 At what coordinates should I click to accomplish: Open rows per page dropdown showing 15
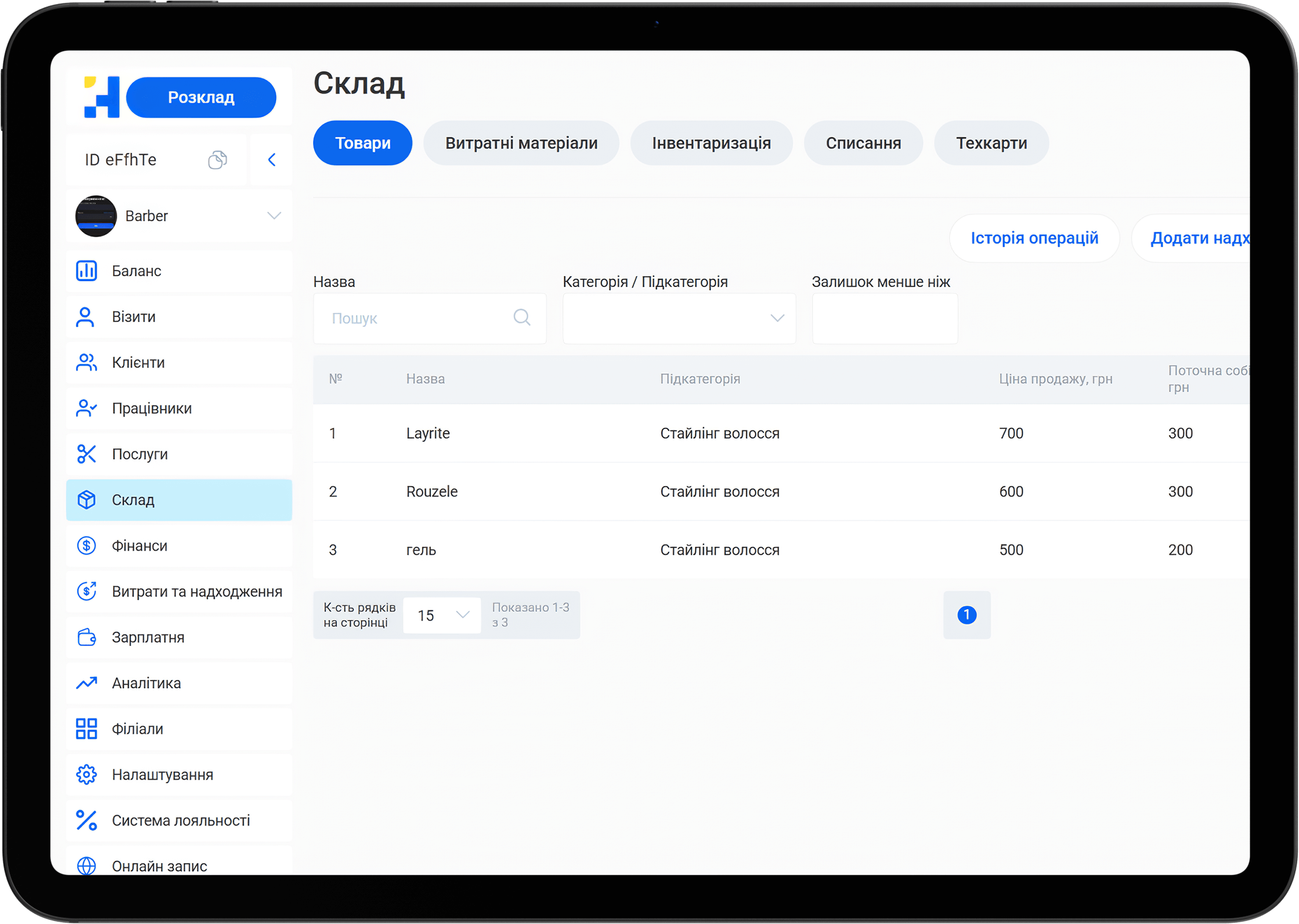tap(442, 615)
